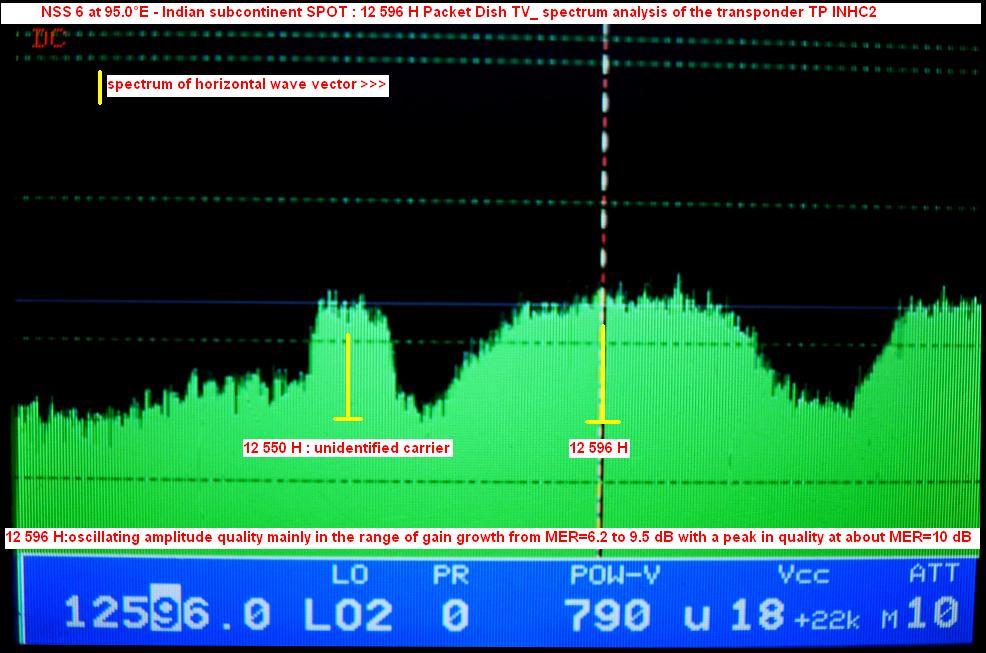Select the PR value 0
Image resolution: width=986 pixels, height=653 pixels.
pyautogui.click(x=456, y=614)
